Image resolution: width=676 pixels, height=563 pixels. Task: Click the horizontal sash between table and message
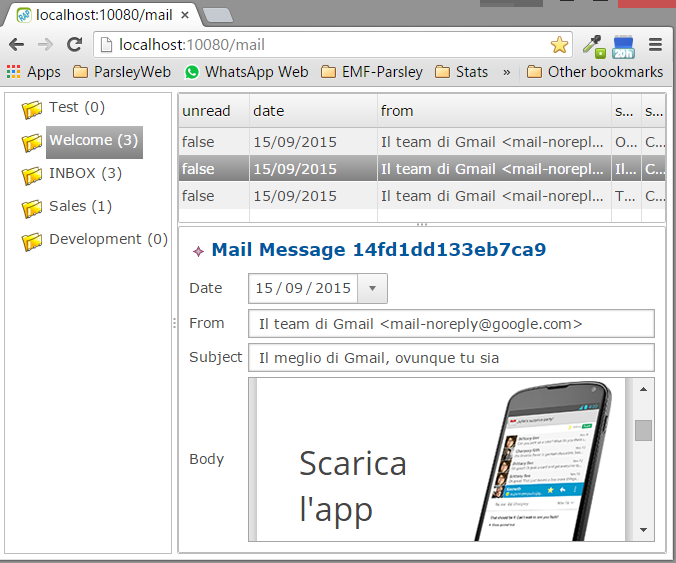click(422, 225)
